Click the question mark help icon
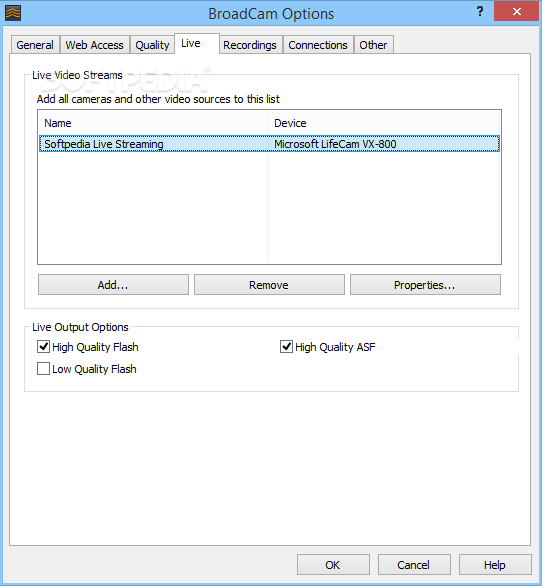This screenshot has height=586, width=542. pos(480,12)
